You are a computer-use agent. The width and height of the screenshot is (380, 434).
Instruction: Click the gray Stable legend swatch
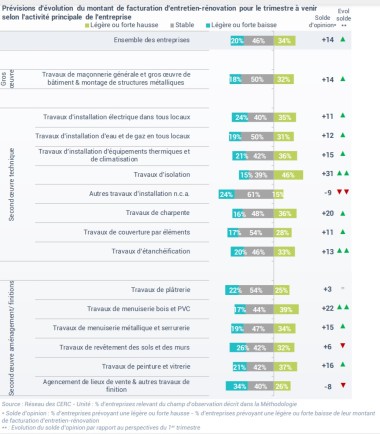172,26
